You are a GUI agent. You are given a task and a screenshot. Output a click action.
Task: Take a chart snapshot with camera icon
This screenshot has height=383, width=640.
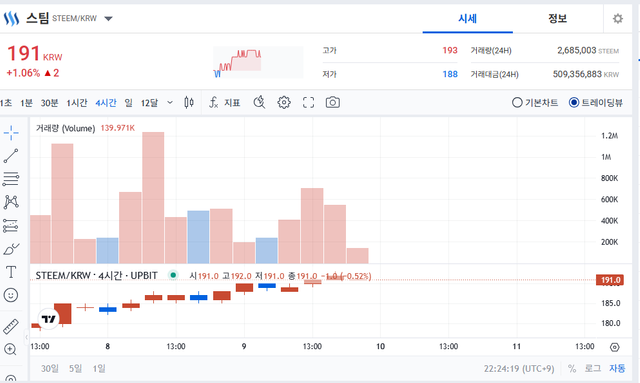click(333, 102)
